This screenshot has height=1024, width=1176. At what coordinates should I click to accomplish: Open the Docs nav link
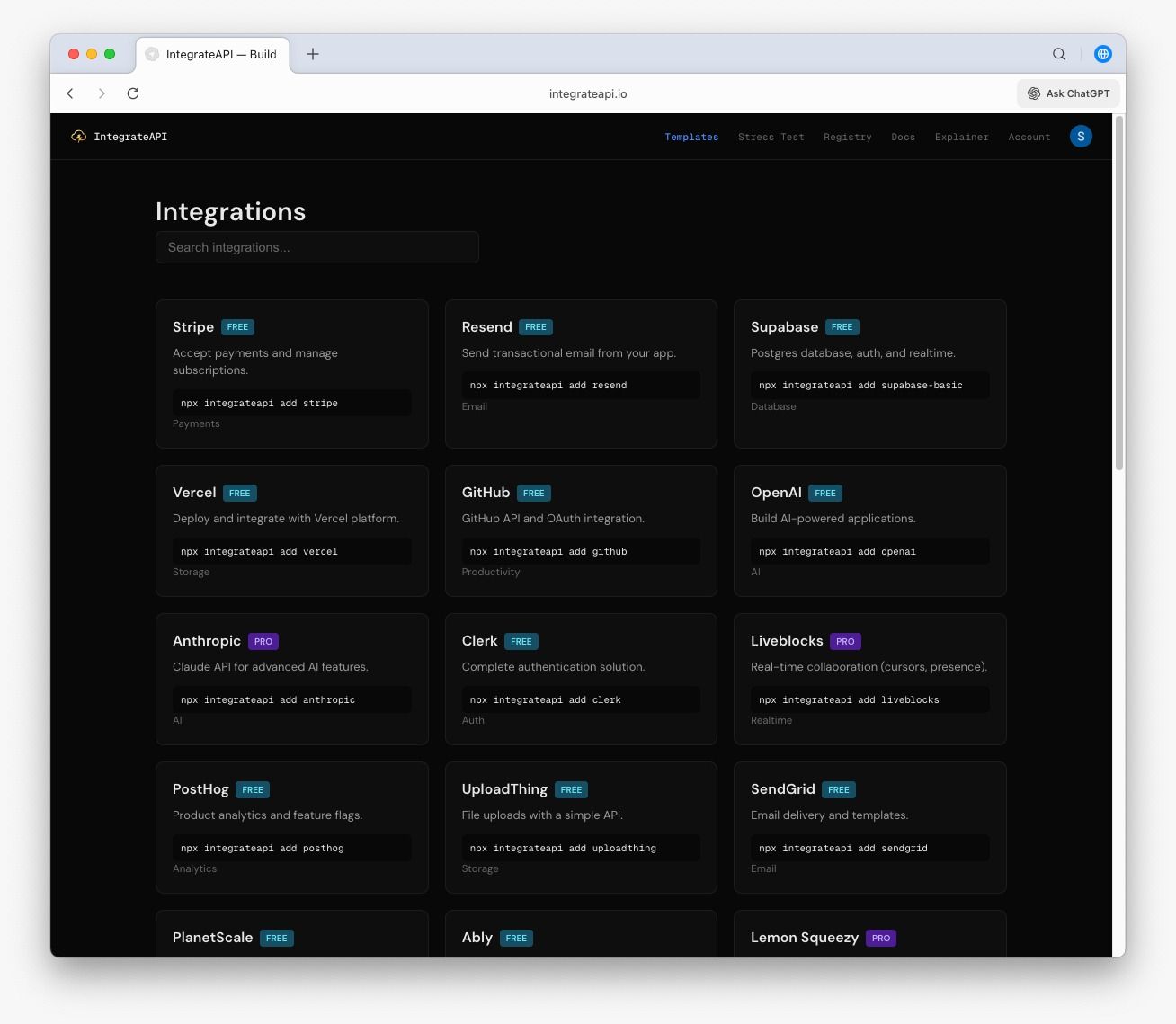(903, 138)
